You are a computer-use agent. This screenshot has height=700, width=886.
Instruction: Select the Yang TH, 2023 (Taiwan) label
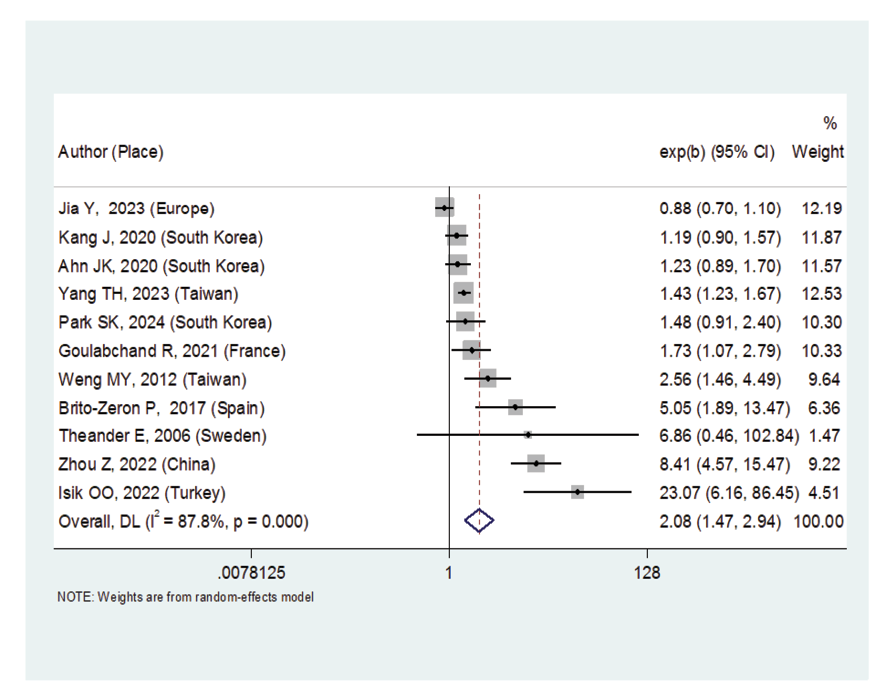(x=149, y=294)
